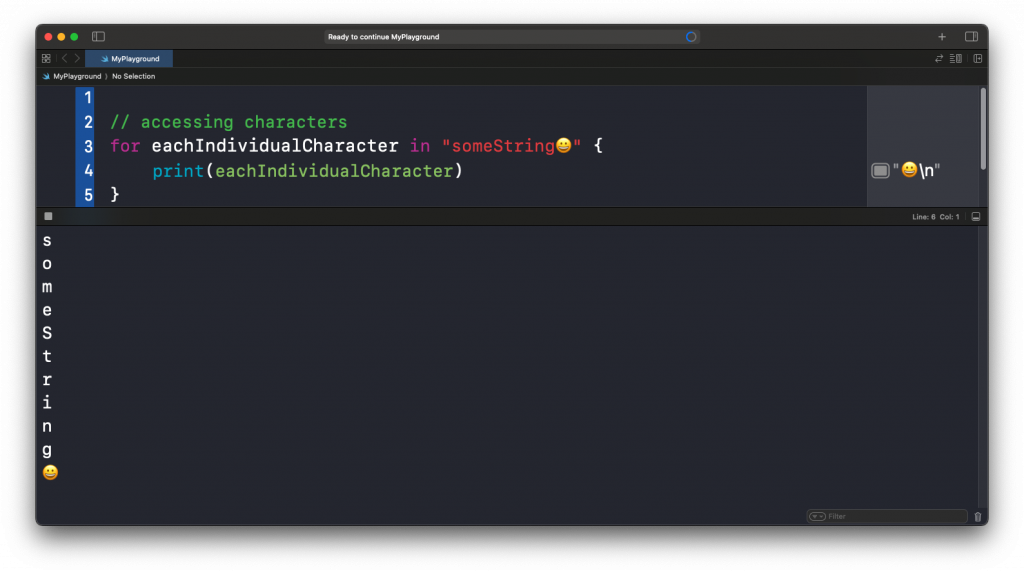Show the quick look result for line 4
The width and height of the screenshot is (1024, 573).
[x=880, y=171]
